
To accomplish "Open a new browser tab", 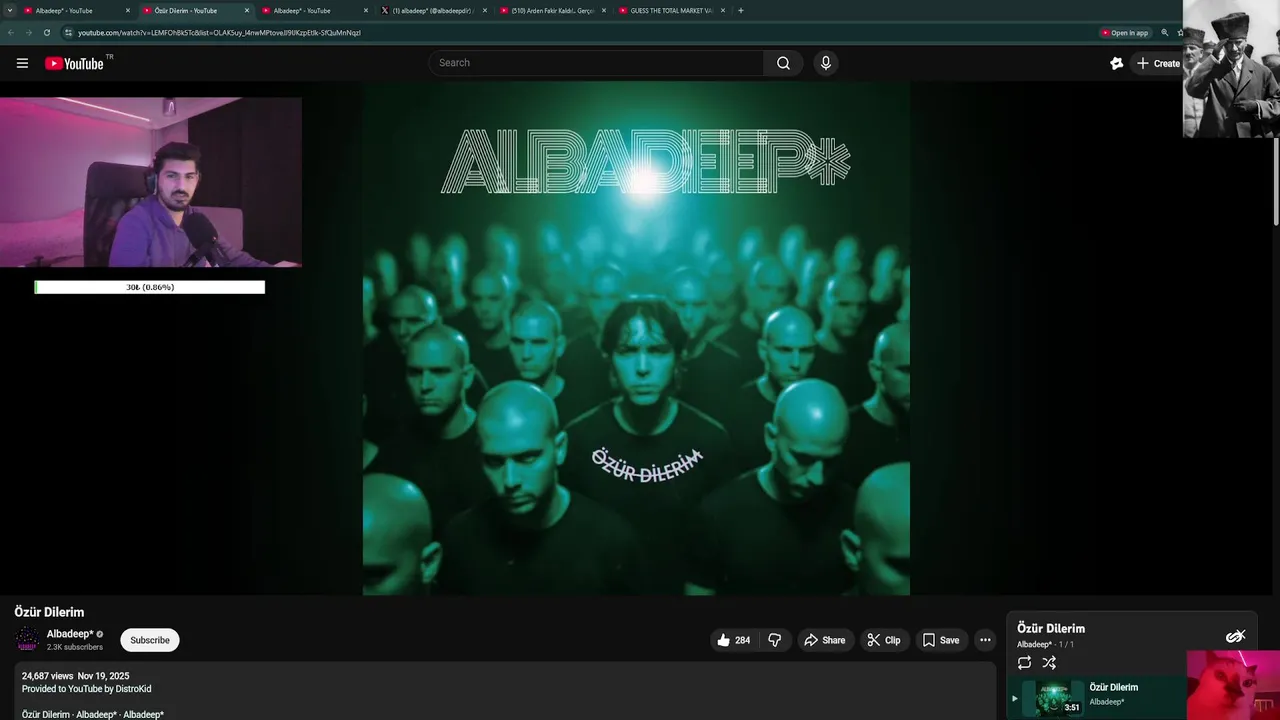I will click(x=740, y=10).
